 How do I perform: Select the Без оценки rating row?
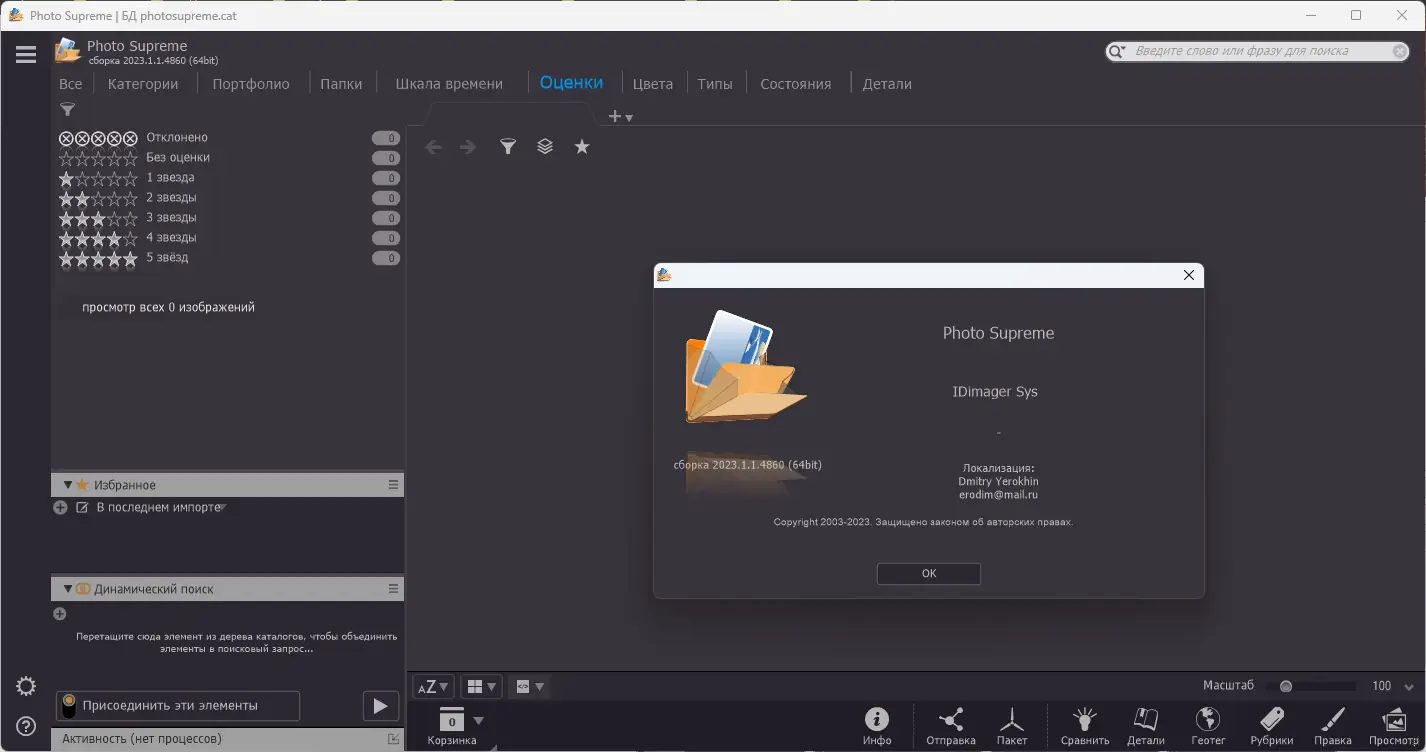pyautogui.click(x=229, y=158)
